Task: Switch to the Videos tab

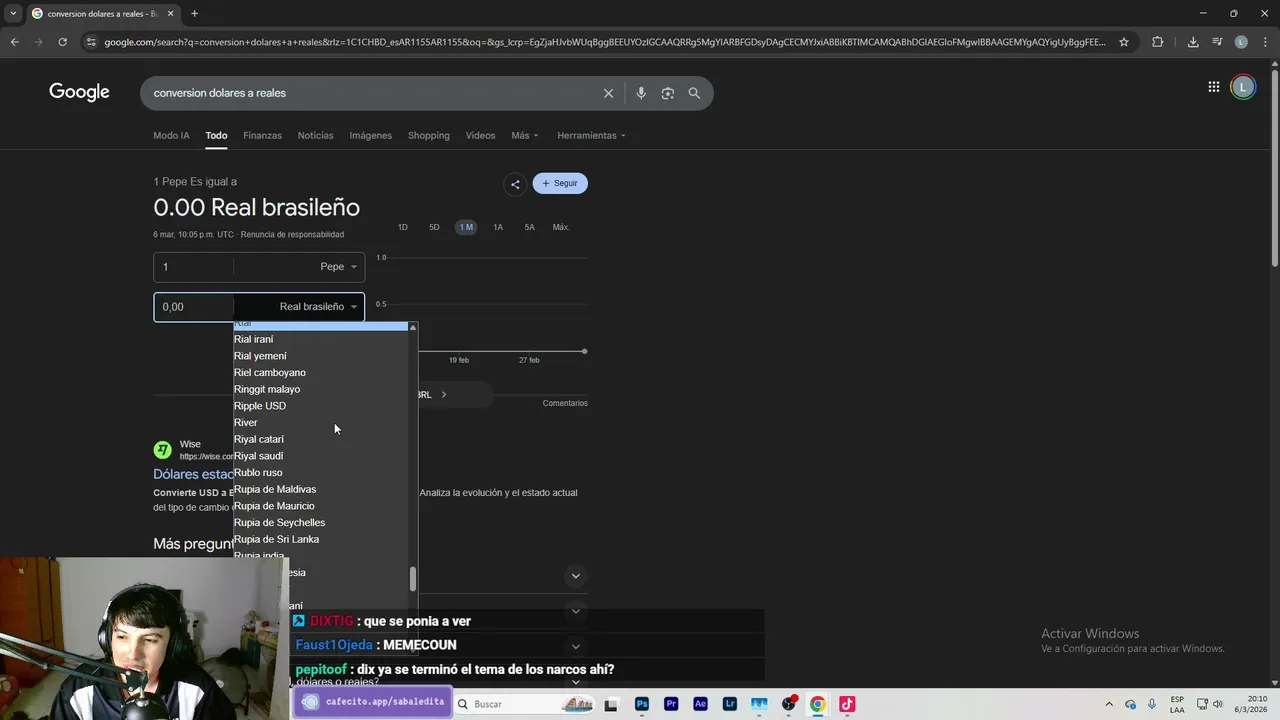Action: click(480, 135)
